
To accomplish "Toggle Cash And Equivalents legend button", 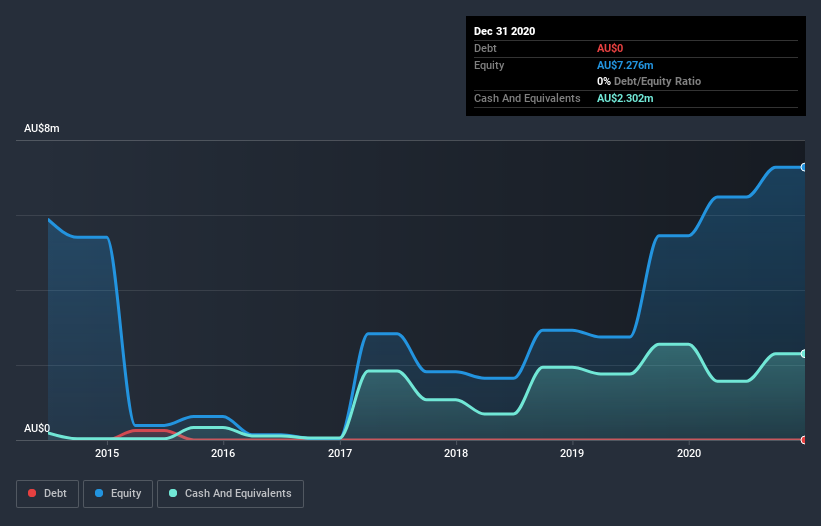I will point(230,494).
